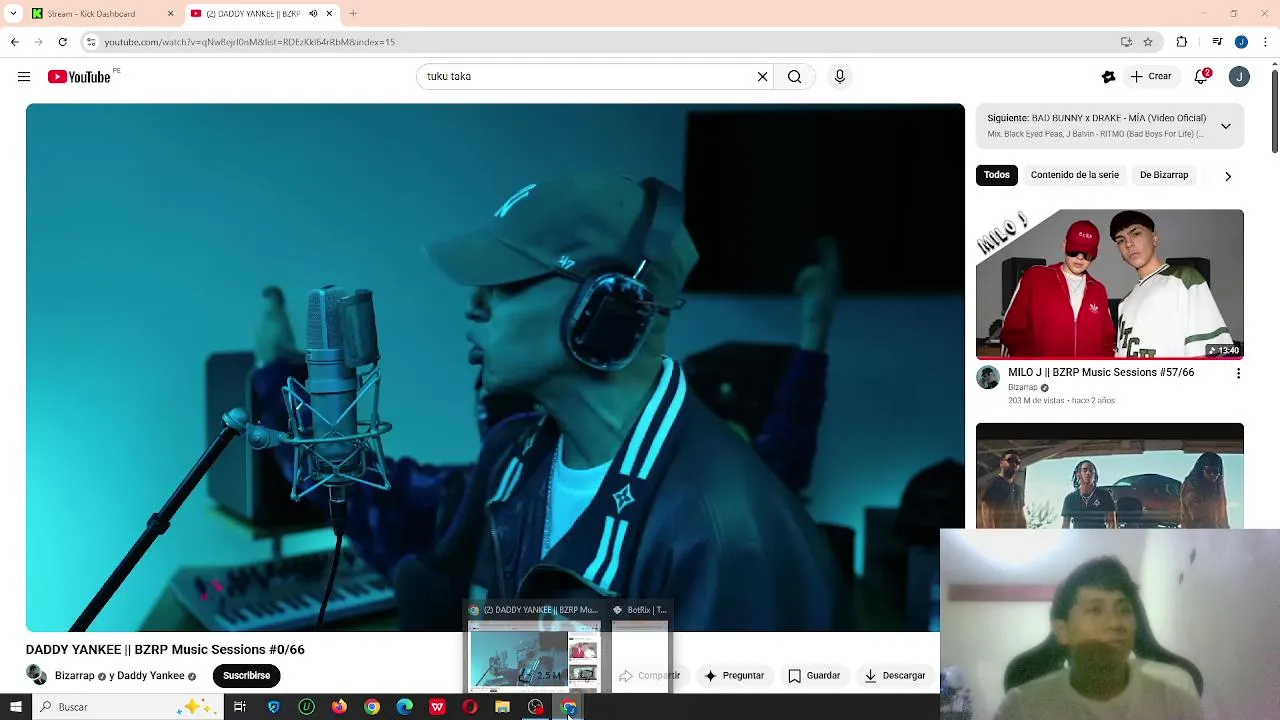Viewport: 1280px width, 720px height.
Task: Click the Preguntar button
Action: tap(735, 676)
